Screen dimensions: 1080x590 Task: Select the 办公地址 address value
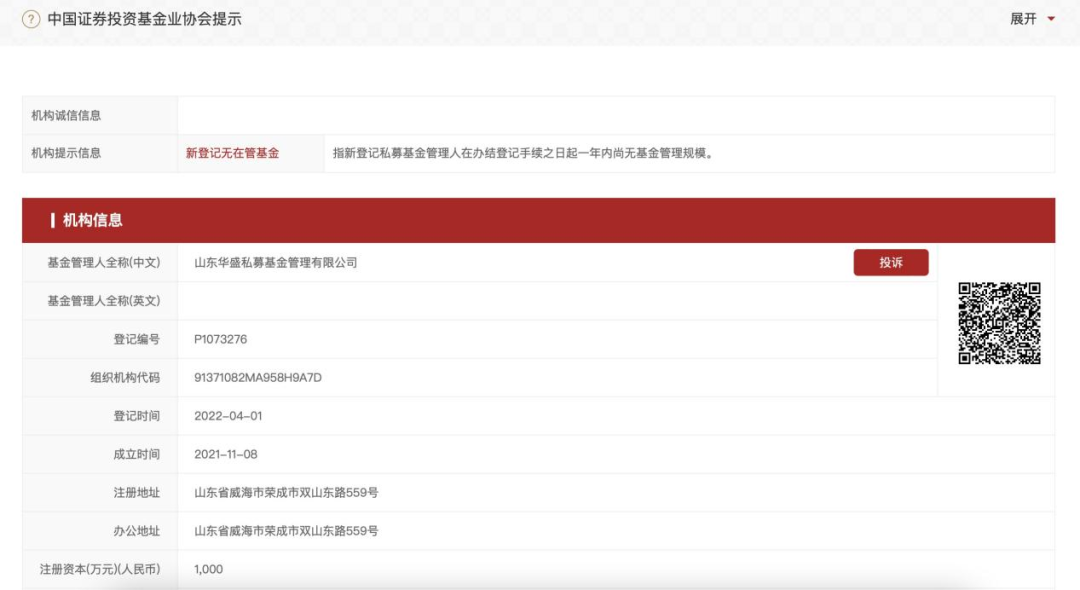click(x=286, y=531)
